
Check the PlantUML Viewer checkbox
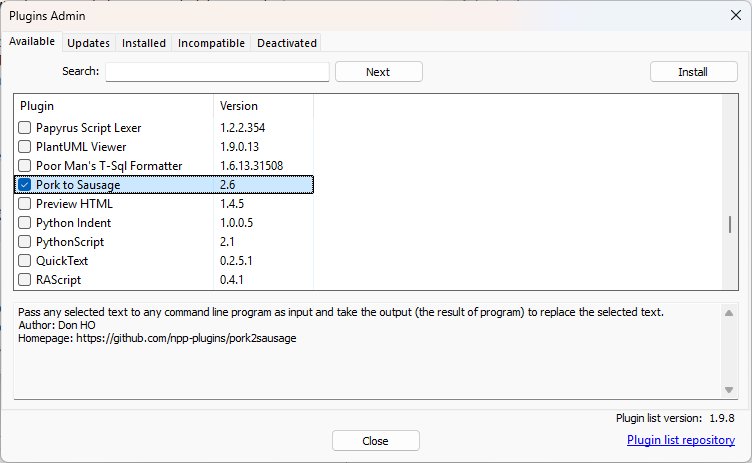[x=24, y=147]
